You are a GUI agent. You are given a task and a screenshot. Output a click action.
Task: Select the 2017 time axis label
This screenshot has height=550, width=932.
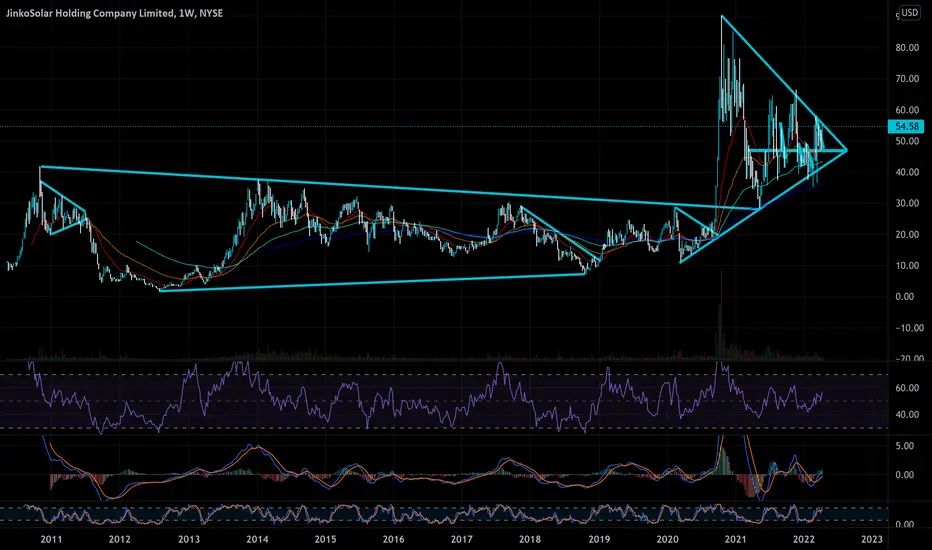[x=462, y=538]
